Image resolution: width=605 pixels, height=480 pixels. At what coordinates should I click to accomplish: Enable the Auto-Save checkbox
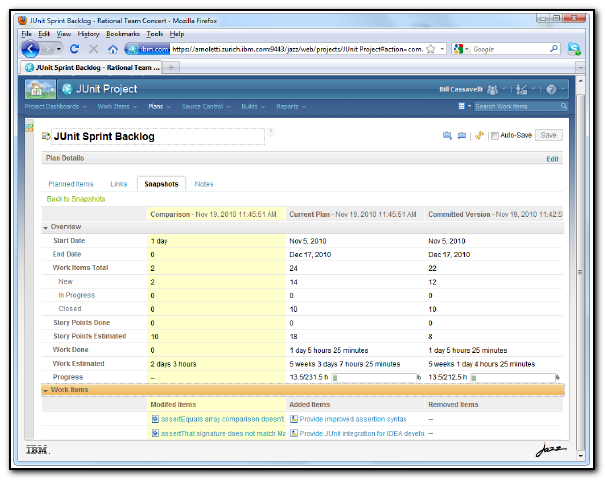pyautogui.click(x=495, y=136)
